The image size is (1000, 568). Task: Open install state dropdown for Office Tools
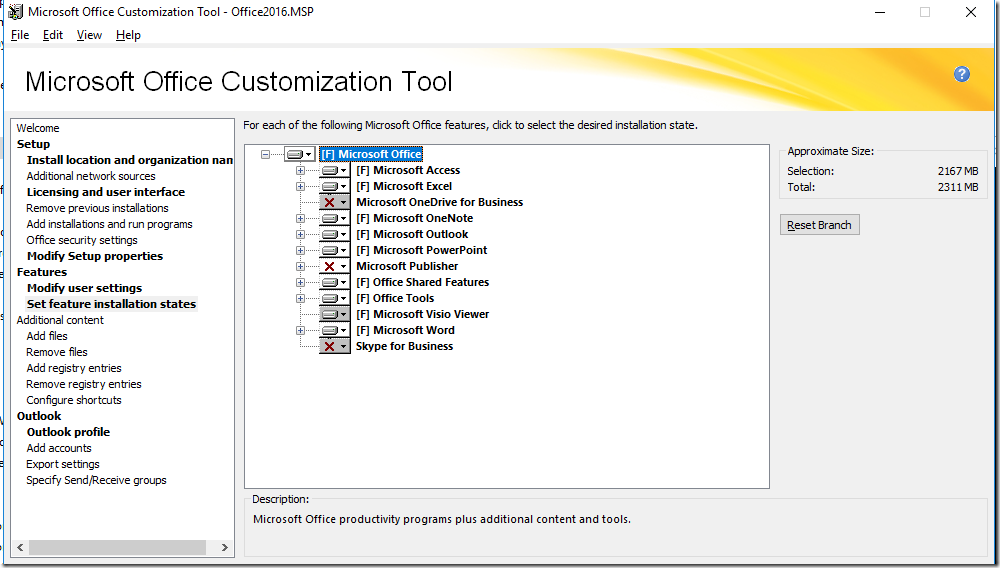coord(343,298)
